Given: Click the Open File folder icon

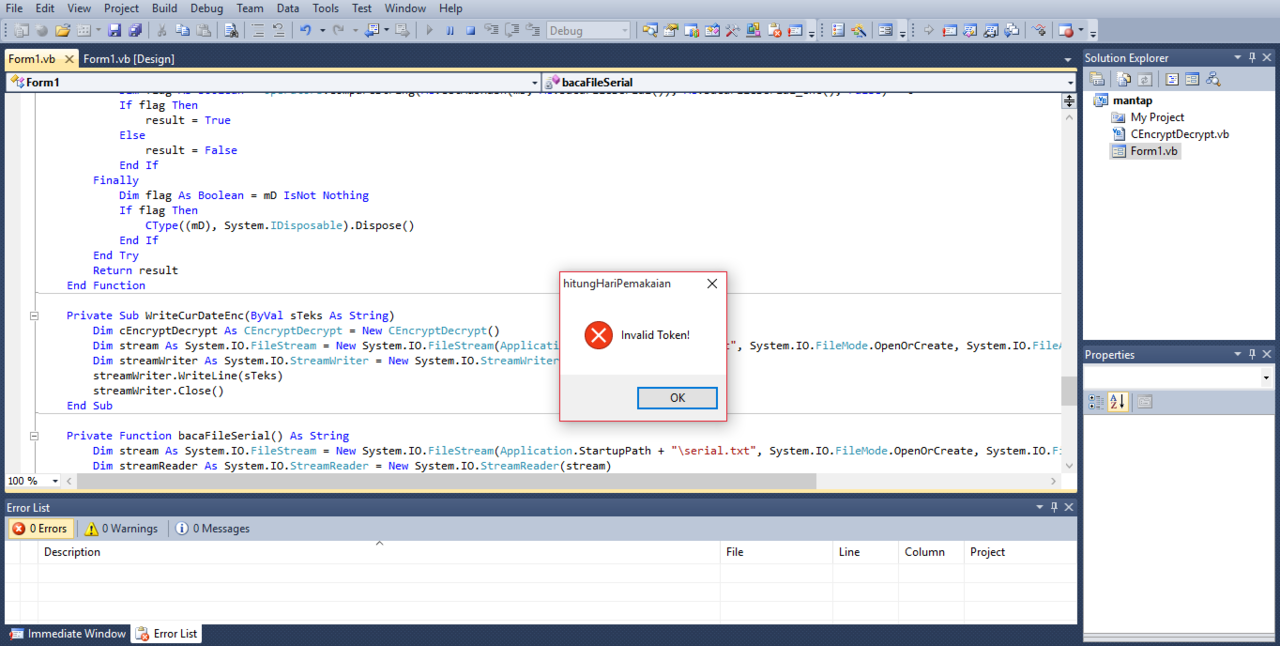Looking at the screenshot, I should click(62, 31).
